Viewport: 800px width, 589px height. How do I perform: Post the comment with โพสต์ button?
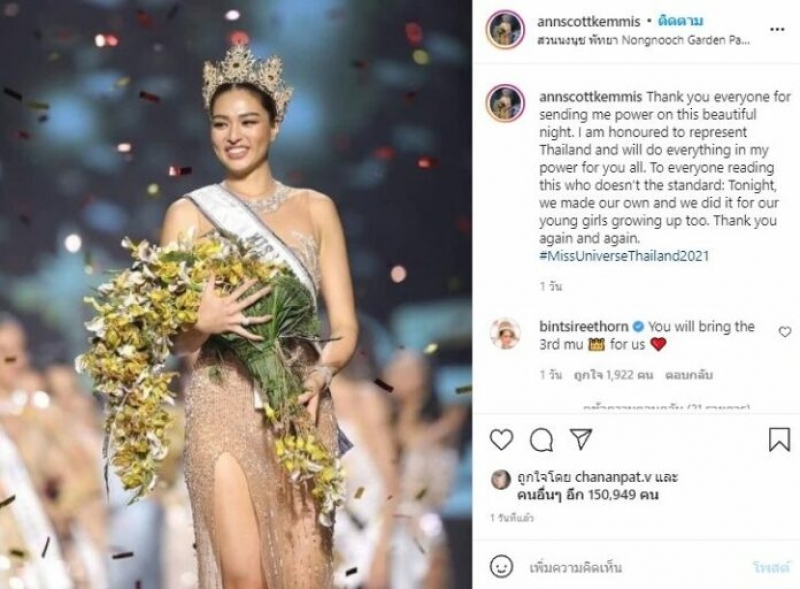pyautogui.click(x=771, y=567)
